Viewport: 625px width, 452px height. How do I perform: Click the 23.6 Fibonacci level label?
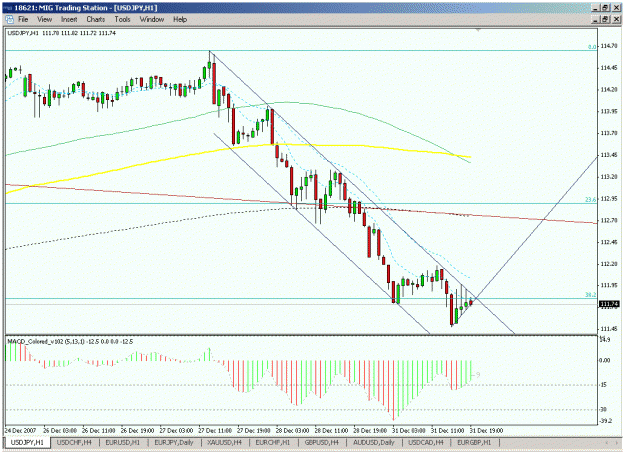591,199
